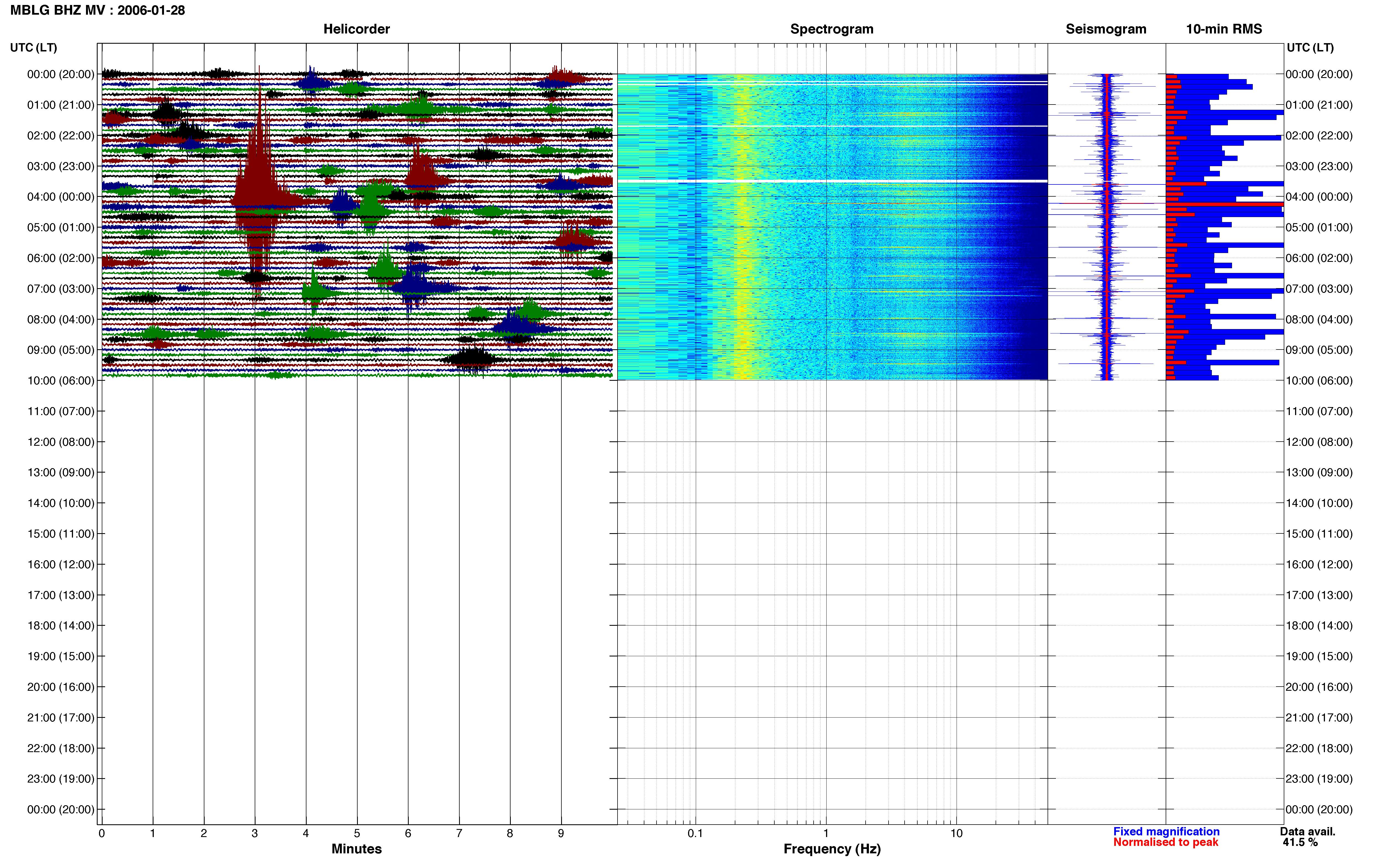The image size is (1388, 868).
Task: Click the left '20:00 (16:00)' time label
Action: coord(61,687)
